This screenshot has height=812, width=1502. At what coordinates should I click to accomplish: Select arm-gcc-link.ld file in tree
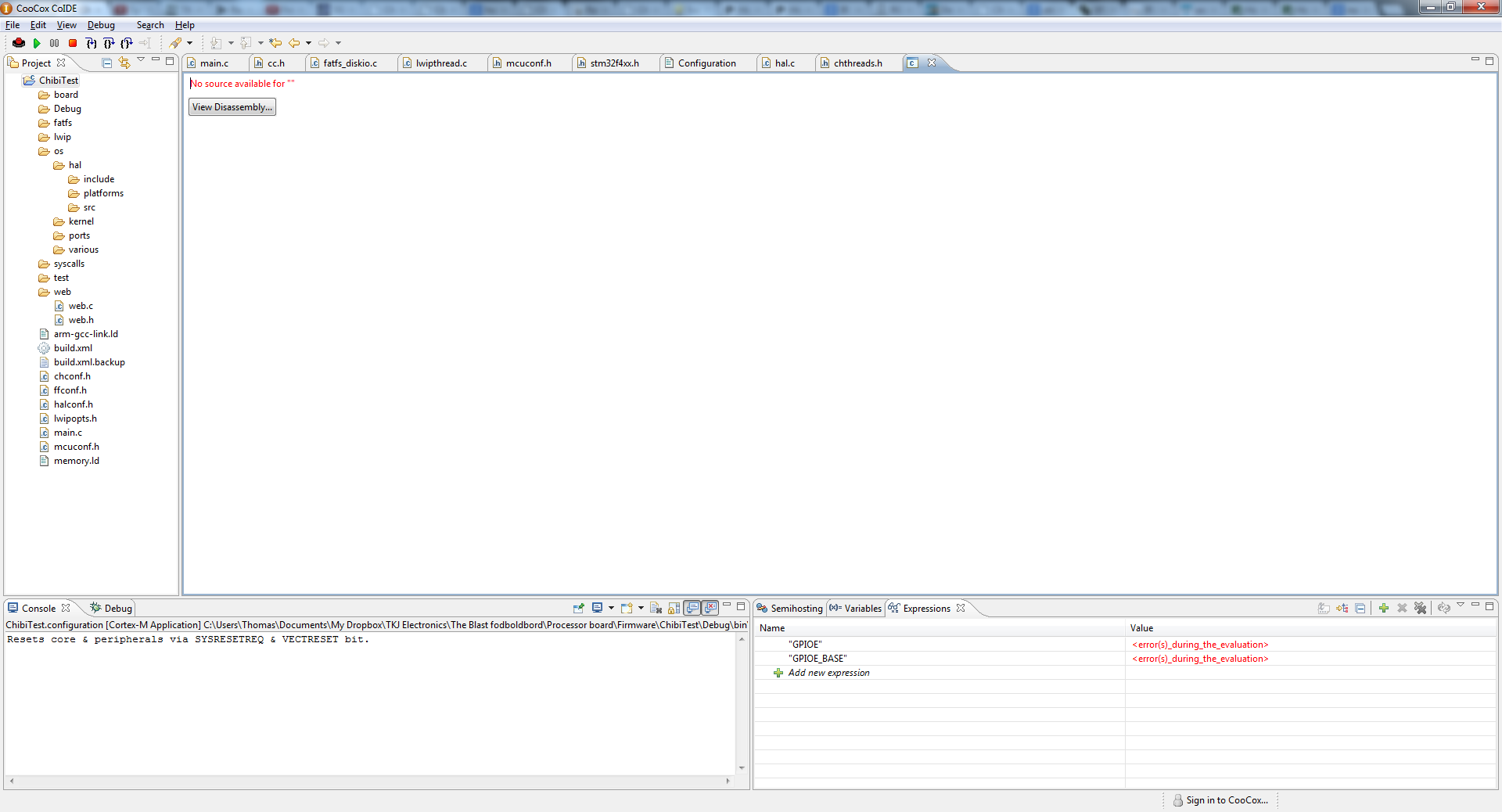click(x=85, y=334)
